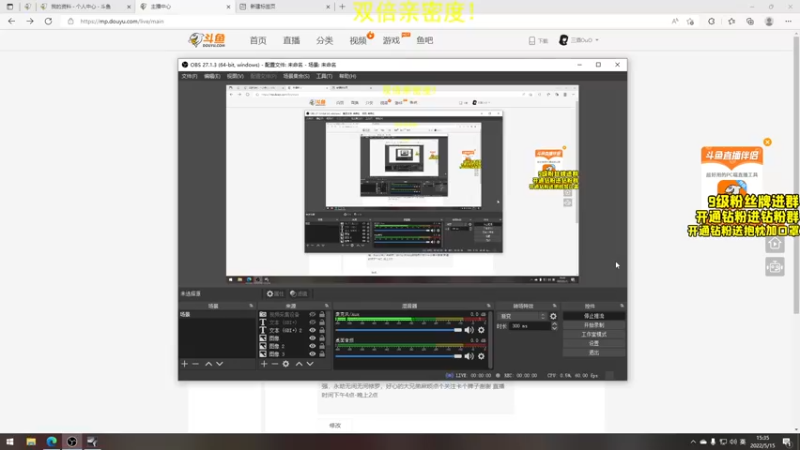Open Windows Start menu
This screenshot has height=450, width=800.
(x=10, y=441)
